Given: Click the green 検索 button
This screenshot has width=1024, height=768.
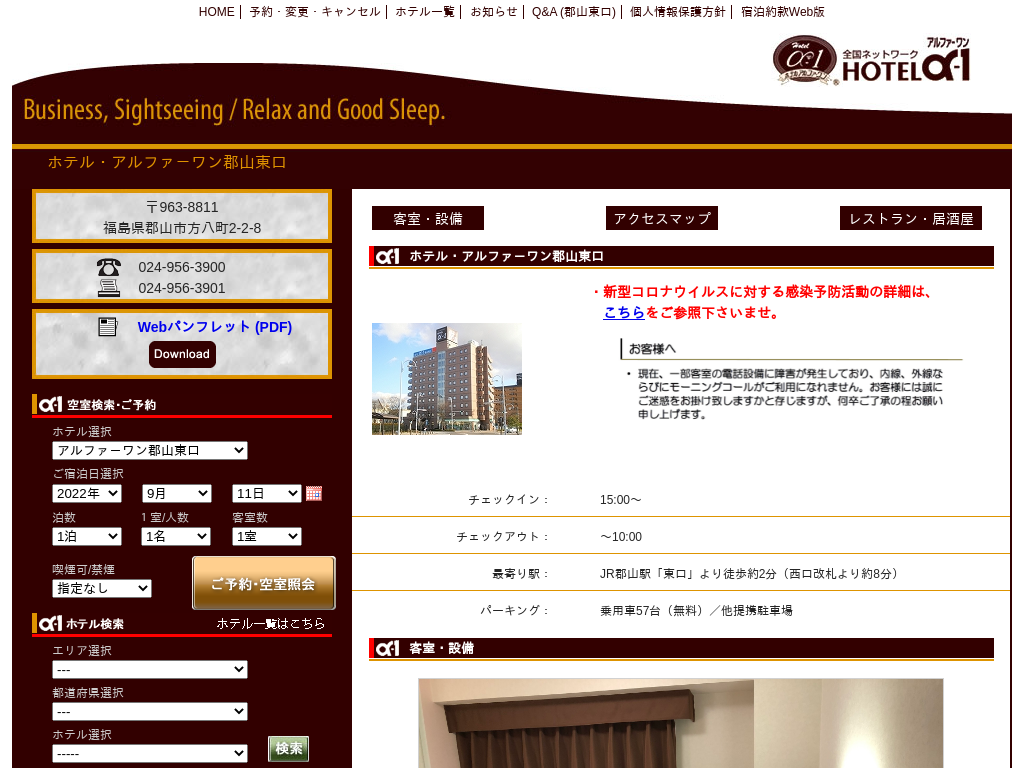Looking at the screenshot, I should (288, 748).
